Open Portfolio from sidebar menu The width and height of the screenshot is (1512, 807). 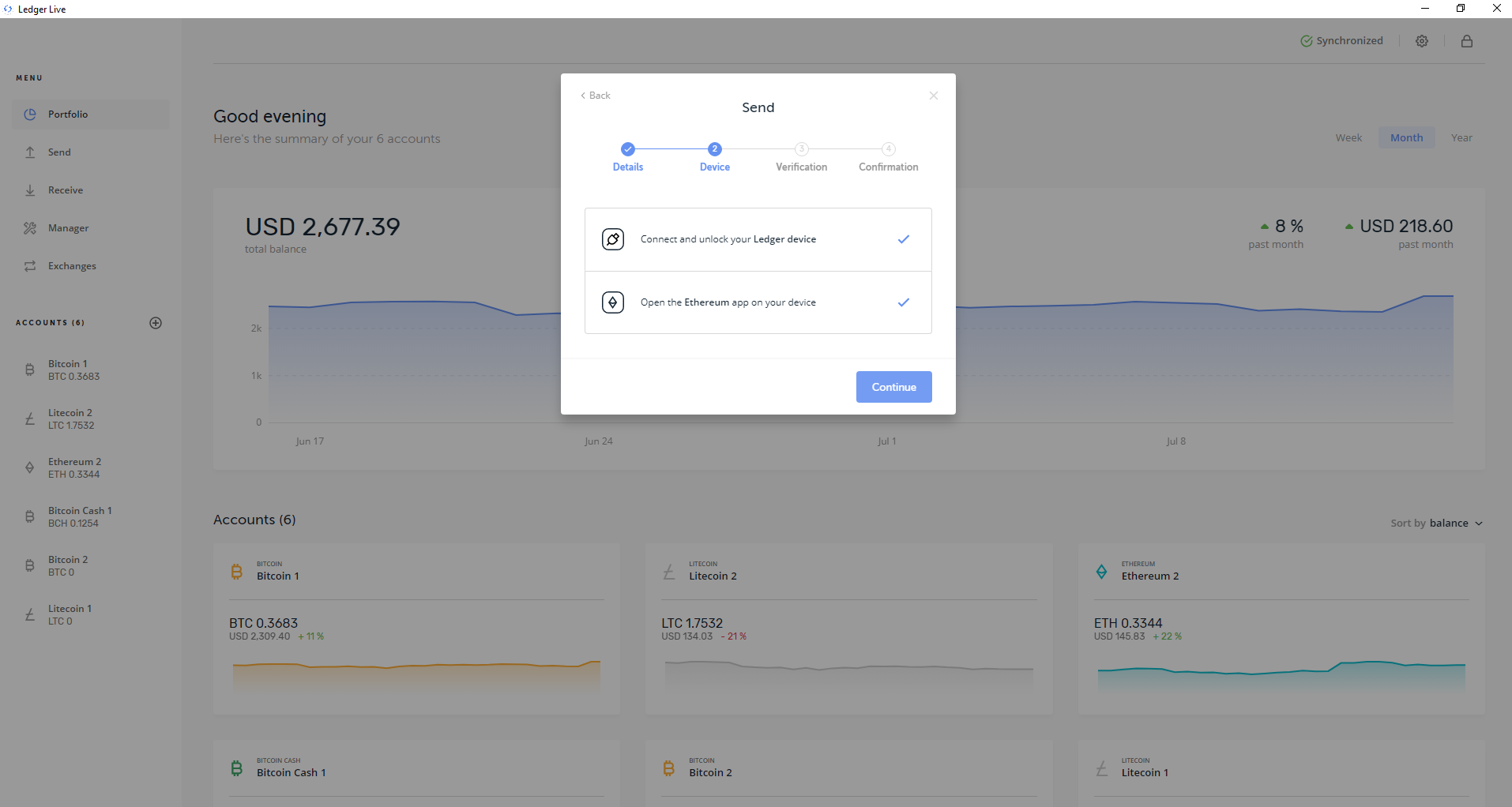[x=91, y=114]
